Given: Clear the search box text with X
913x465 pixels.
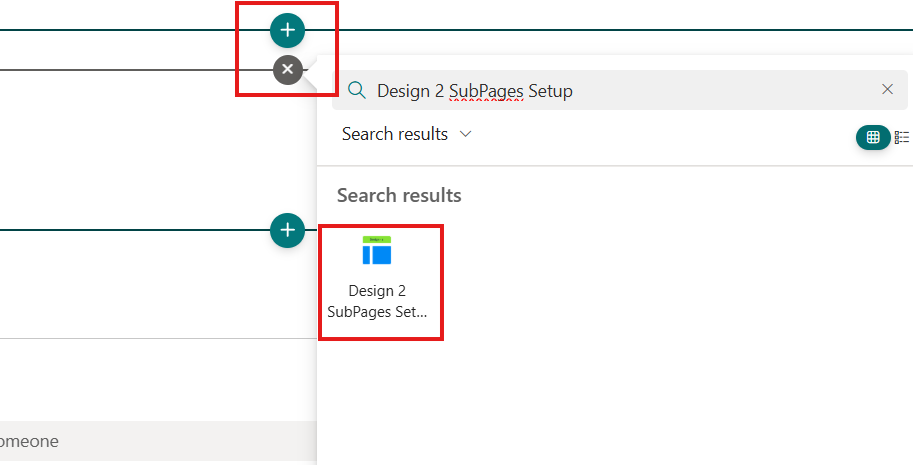Looking at the screenshot, I should (x=887, y=90).
